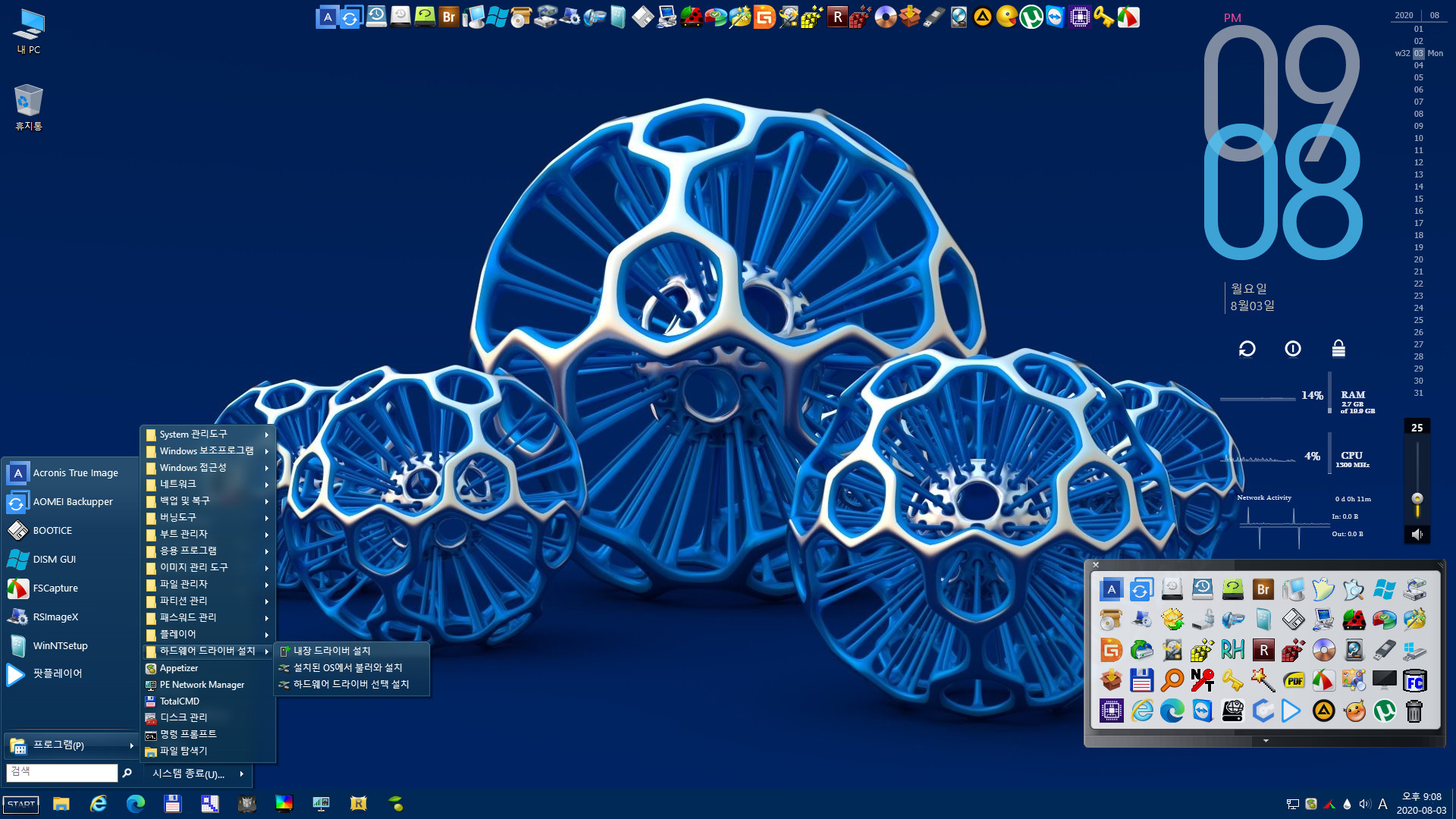
Task: Open CPU-Z chip icon in top dock
Action: 1079,17
